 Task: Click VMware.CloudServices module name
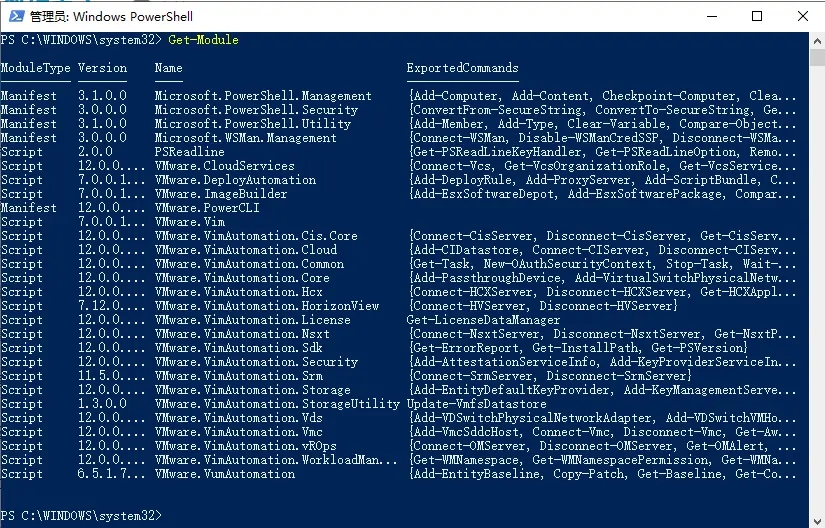point(225,166)
